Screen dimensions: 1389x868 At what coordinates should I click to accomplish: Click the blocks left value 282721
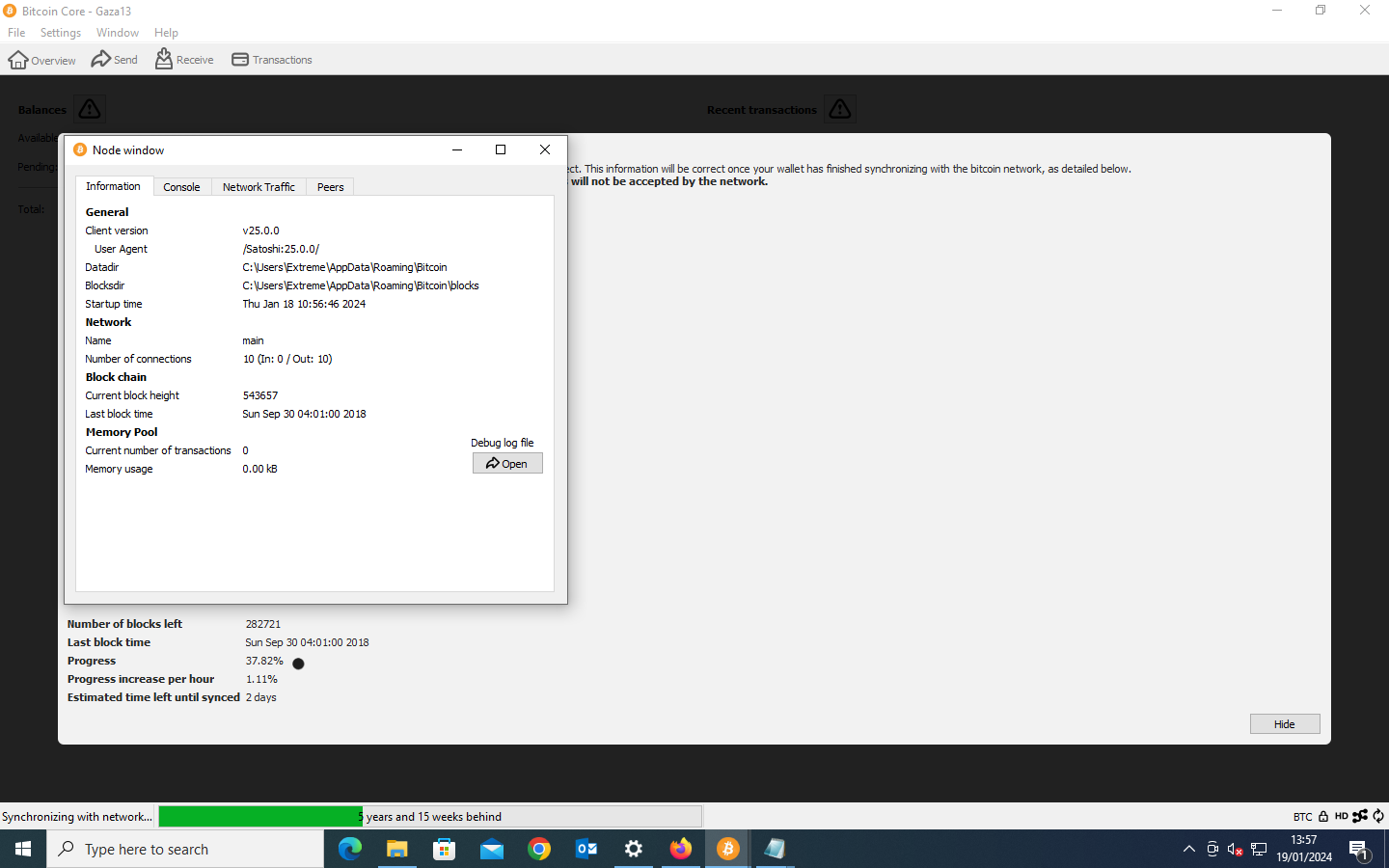point(263,624)
